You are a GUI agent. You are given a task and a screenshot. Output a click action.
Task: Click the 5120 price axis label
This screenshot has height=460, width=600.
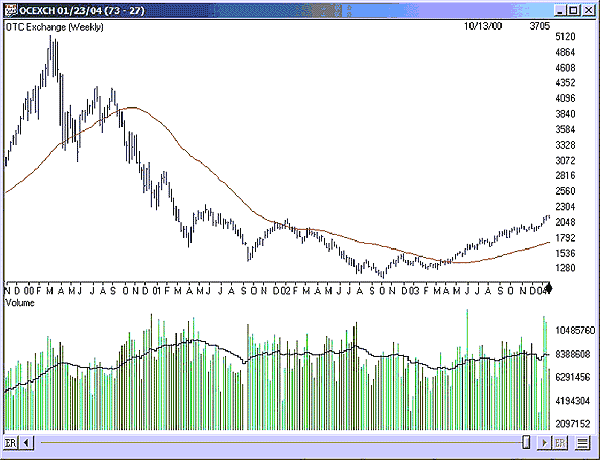[x=565, y=37]
